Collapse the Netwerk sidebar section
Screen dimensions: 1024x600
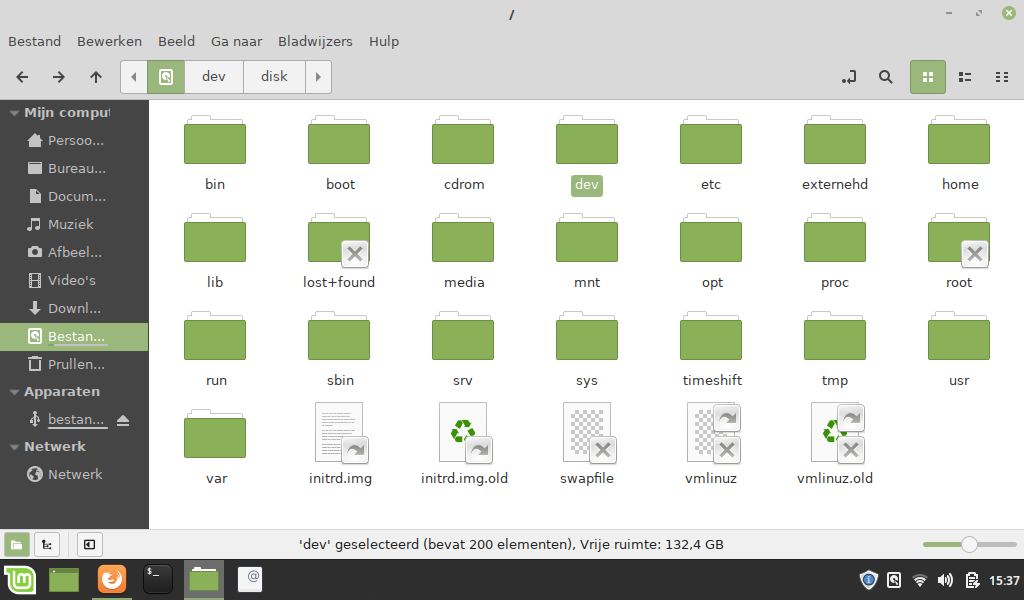[14, 447]
